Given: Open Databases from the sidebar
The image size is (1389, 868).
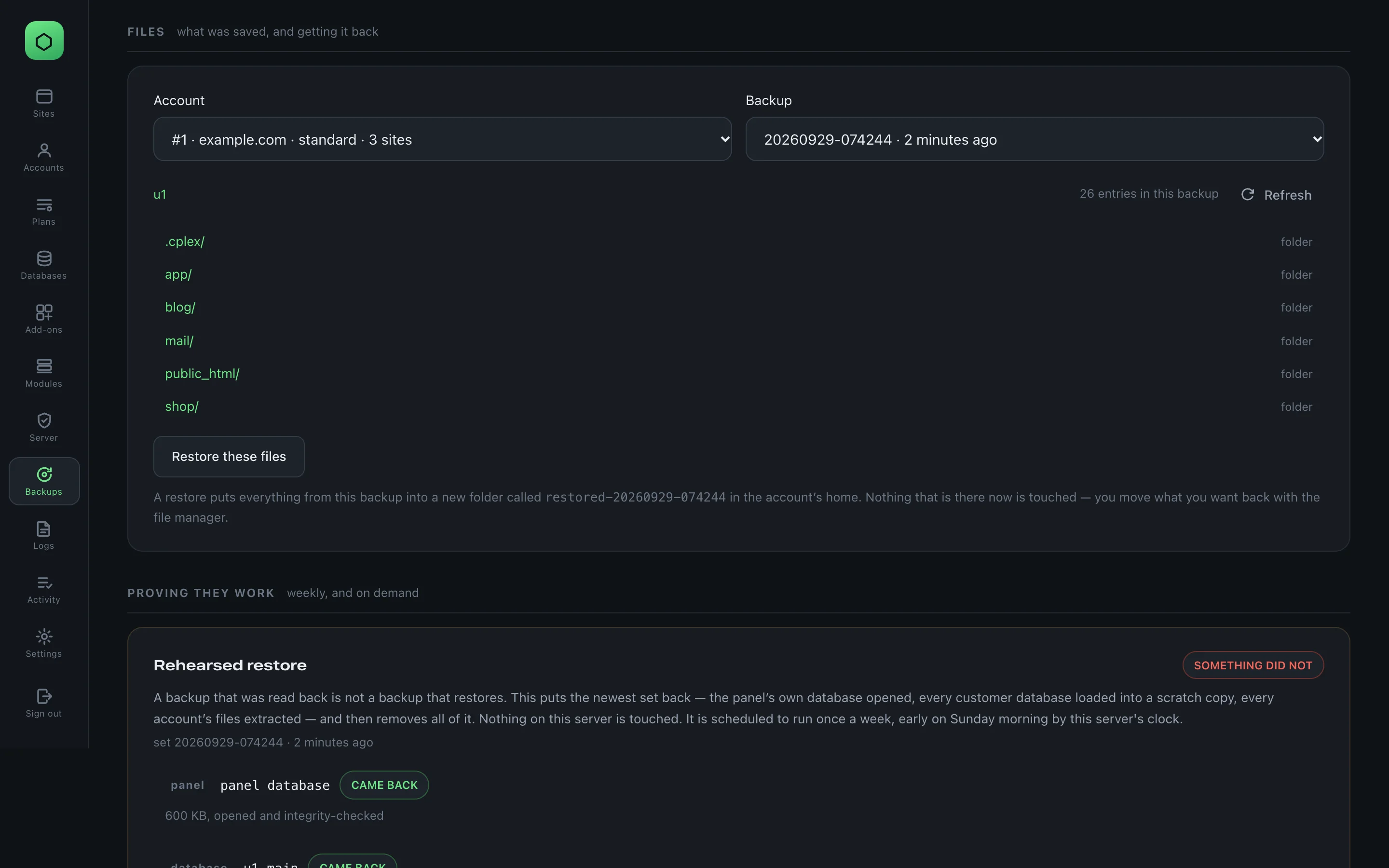Looking at the screenshot, I should 44,265.
